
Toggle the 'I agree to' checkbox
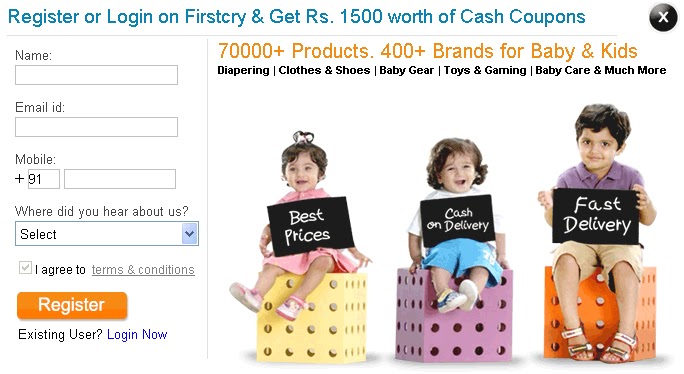(x=25, y=268)
